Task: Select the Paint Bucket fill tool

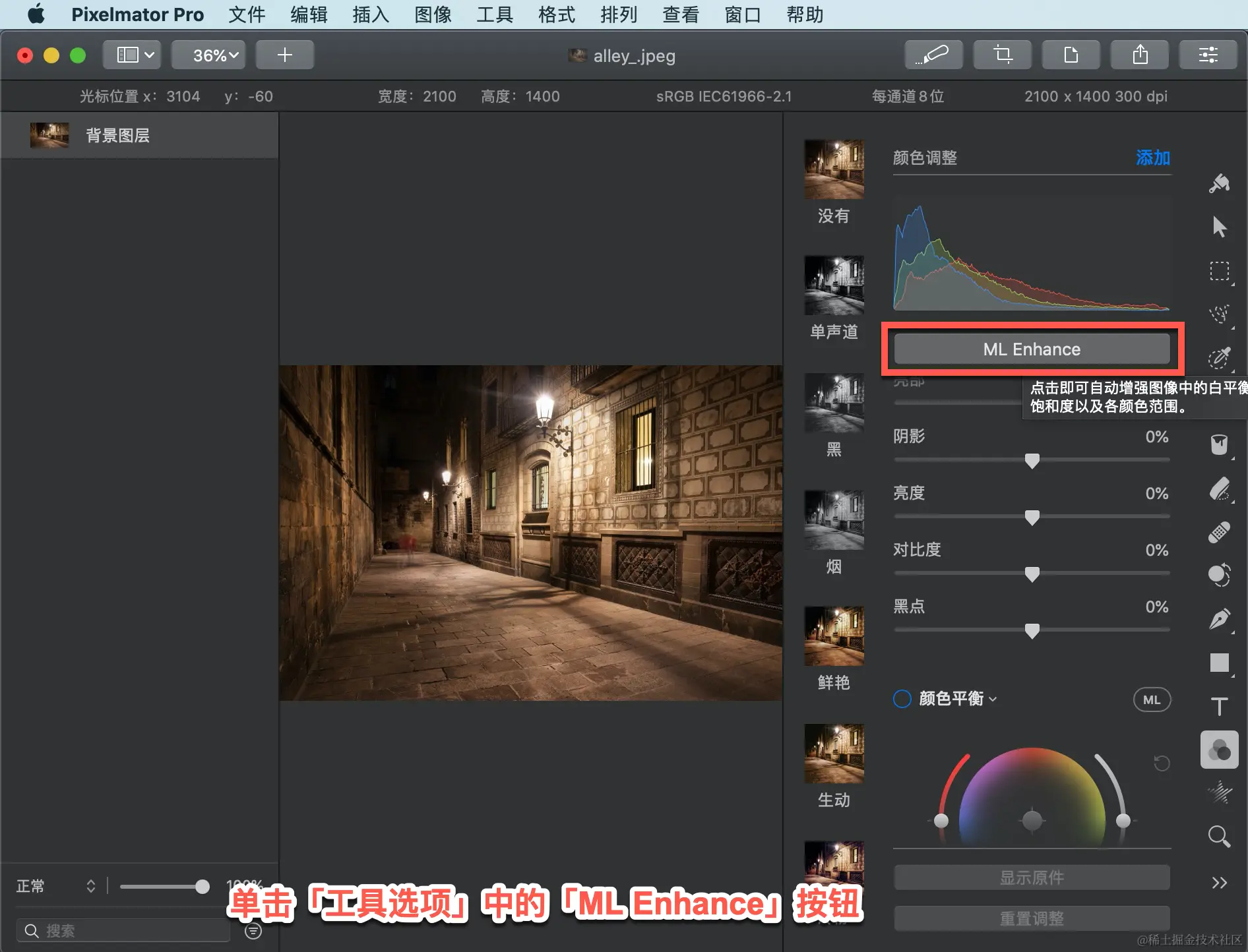Action: 1219,445
